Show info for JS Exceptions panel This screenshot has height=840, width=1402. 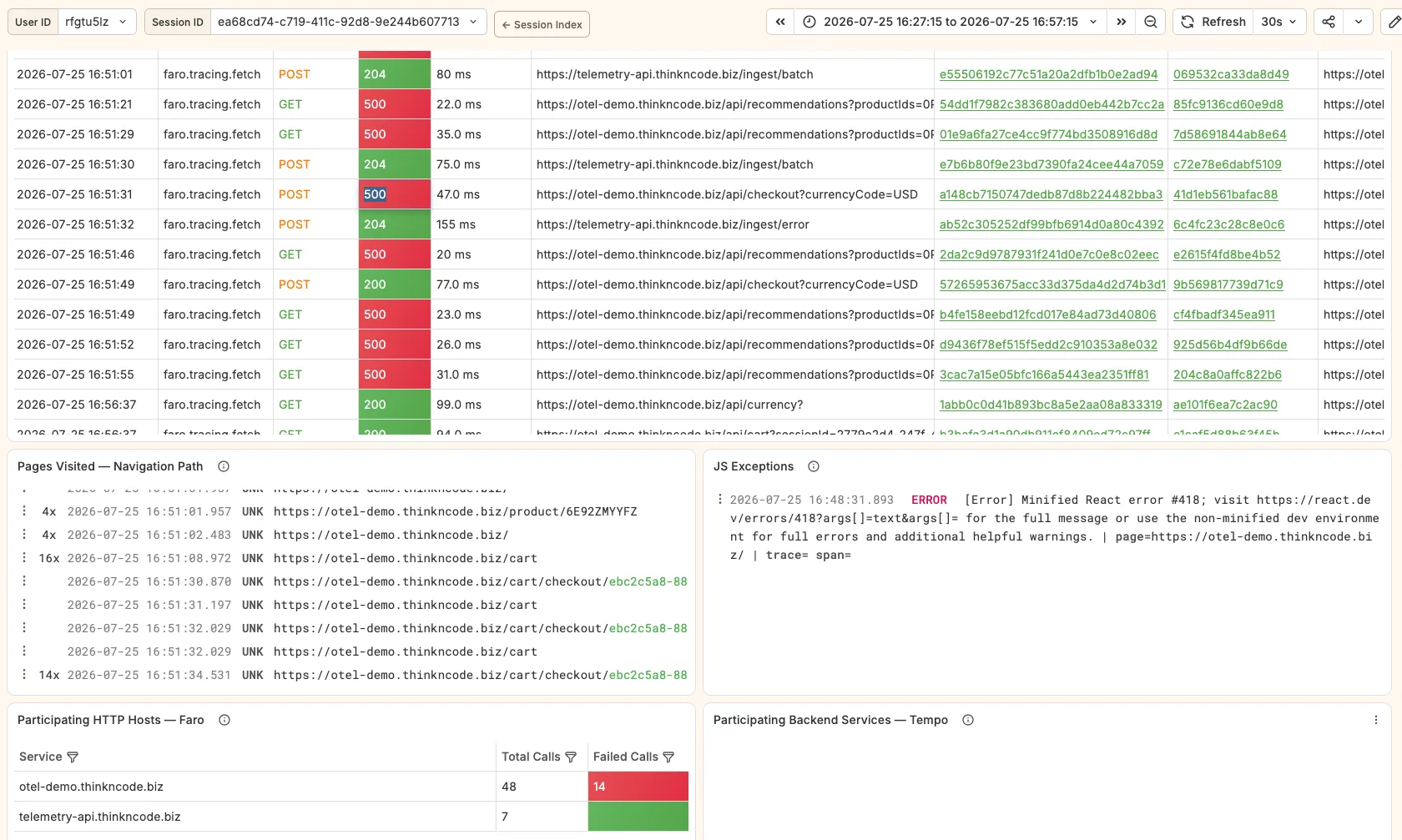pyautogui.click(x=814, y=466)
